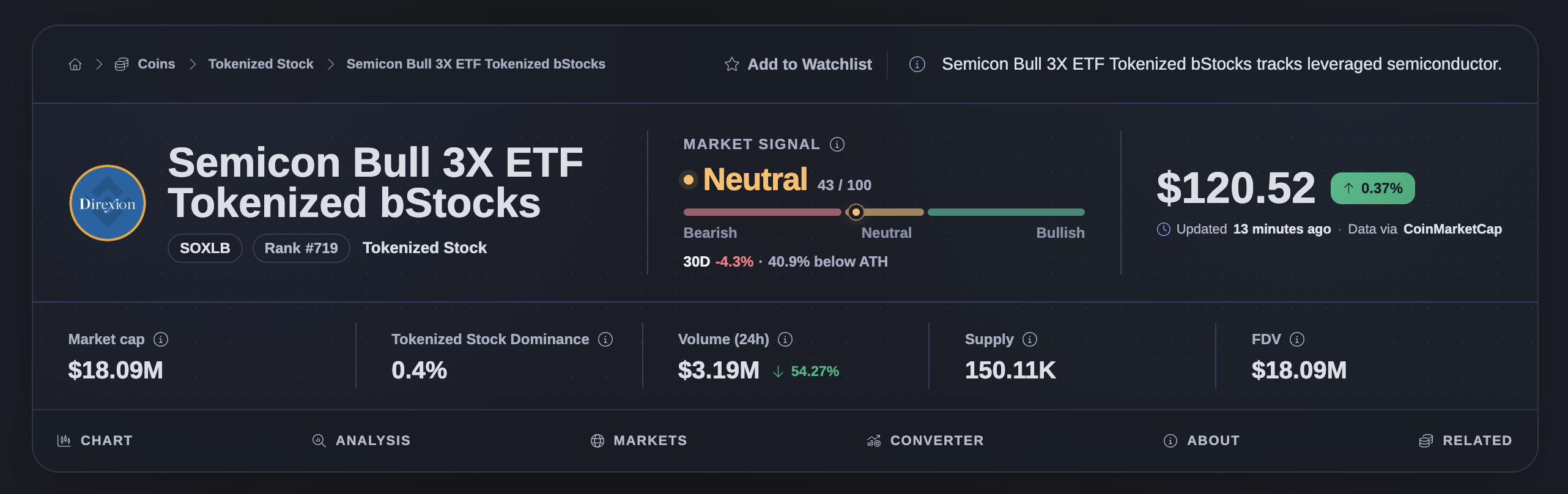Image resolution: width=1568 pixels, height=494 pixels.
Task: Go to the home breadcrumb icon
Action: 75,64
